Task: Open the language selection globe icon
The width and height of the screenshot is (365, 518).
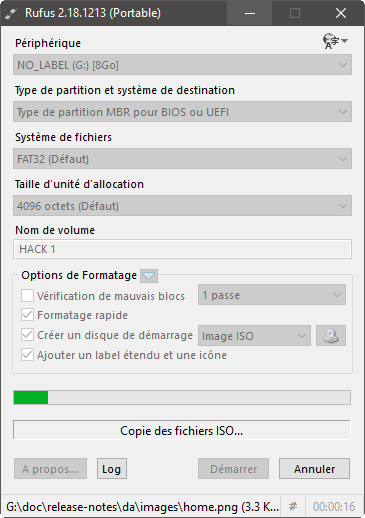Action: point(335,41)
